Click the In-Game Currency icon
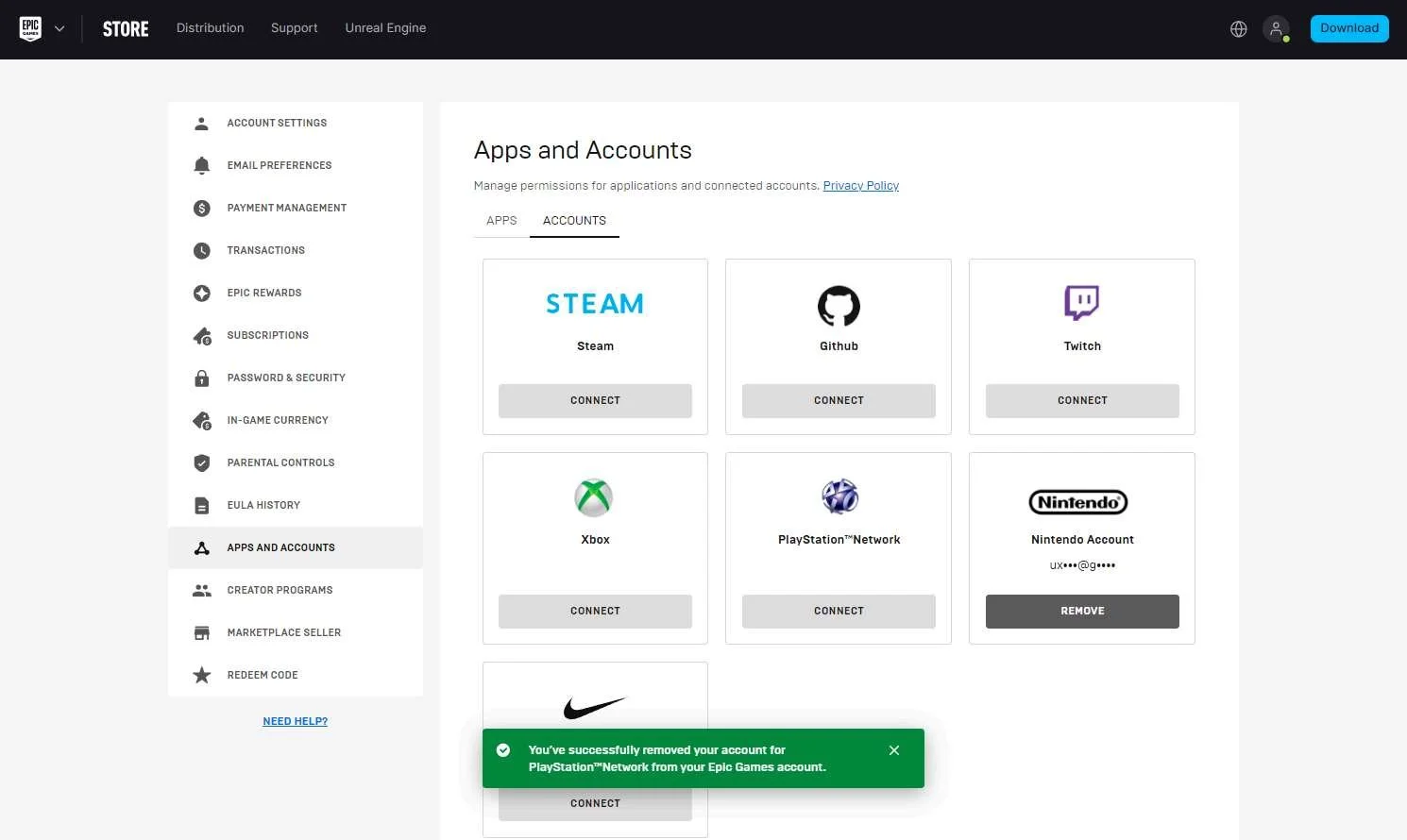 pos(202,421)
